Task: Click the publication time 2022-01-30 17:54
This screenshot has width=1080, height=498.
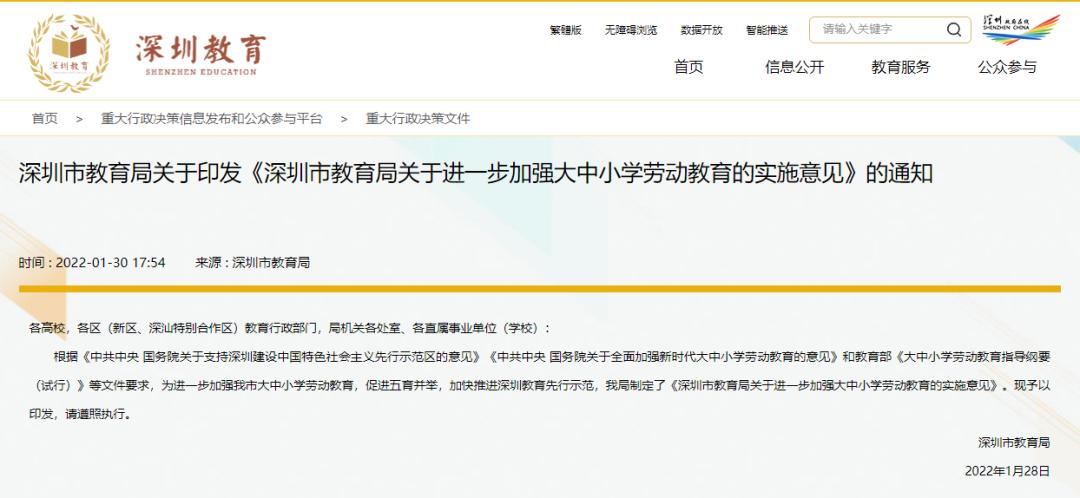Action: pos(92,262)
